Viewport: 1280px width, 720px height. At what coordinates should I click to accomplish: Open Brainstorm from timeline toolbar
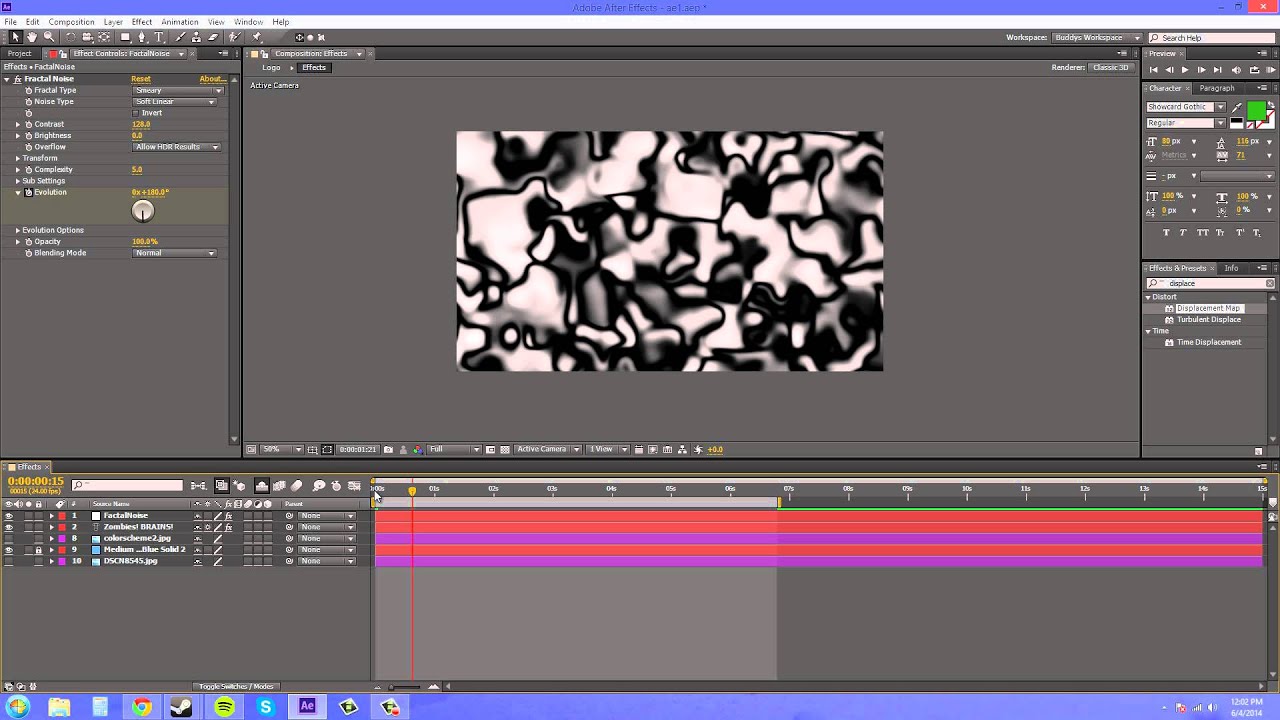coord(319,486)
